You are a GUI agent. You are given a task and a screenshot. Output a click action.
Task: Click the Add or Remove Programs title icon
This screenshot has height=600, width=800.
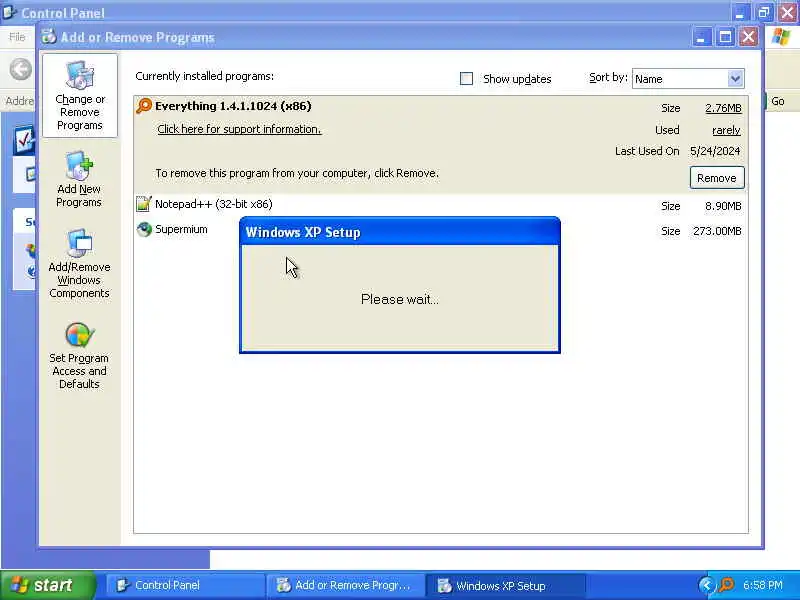[x=49, y=37]
